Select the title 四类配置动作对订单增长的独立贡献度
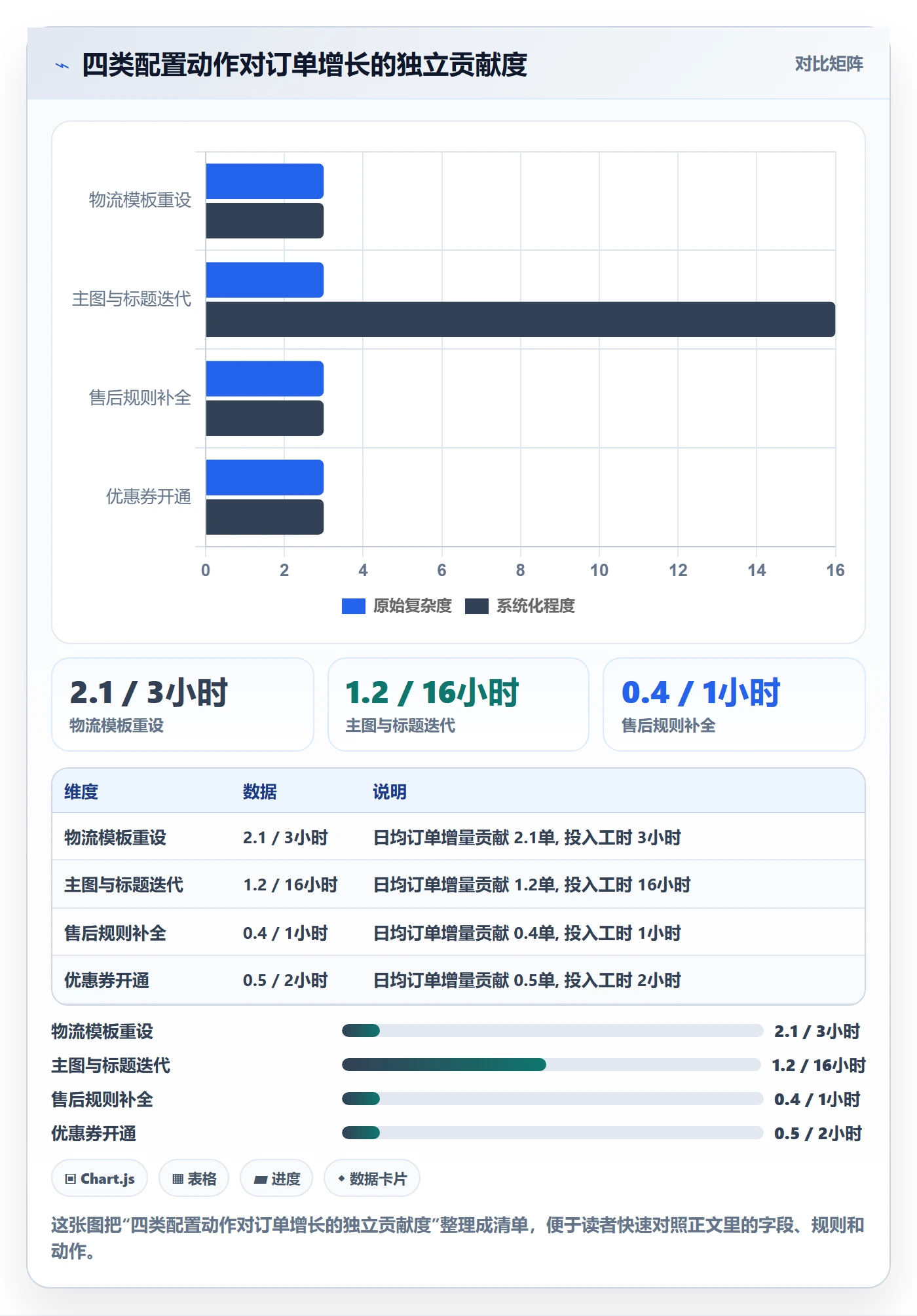This screenshot has height=1316, width=917. [305, 65]
